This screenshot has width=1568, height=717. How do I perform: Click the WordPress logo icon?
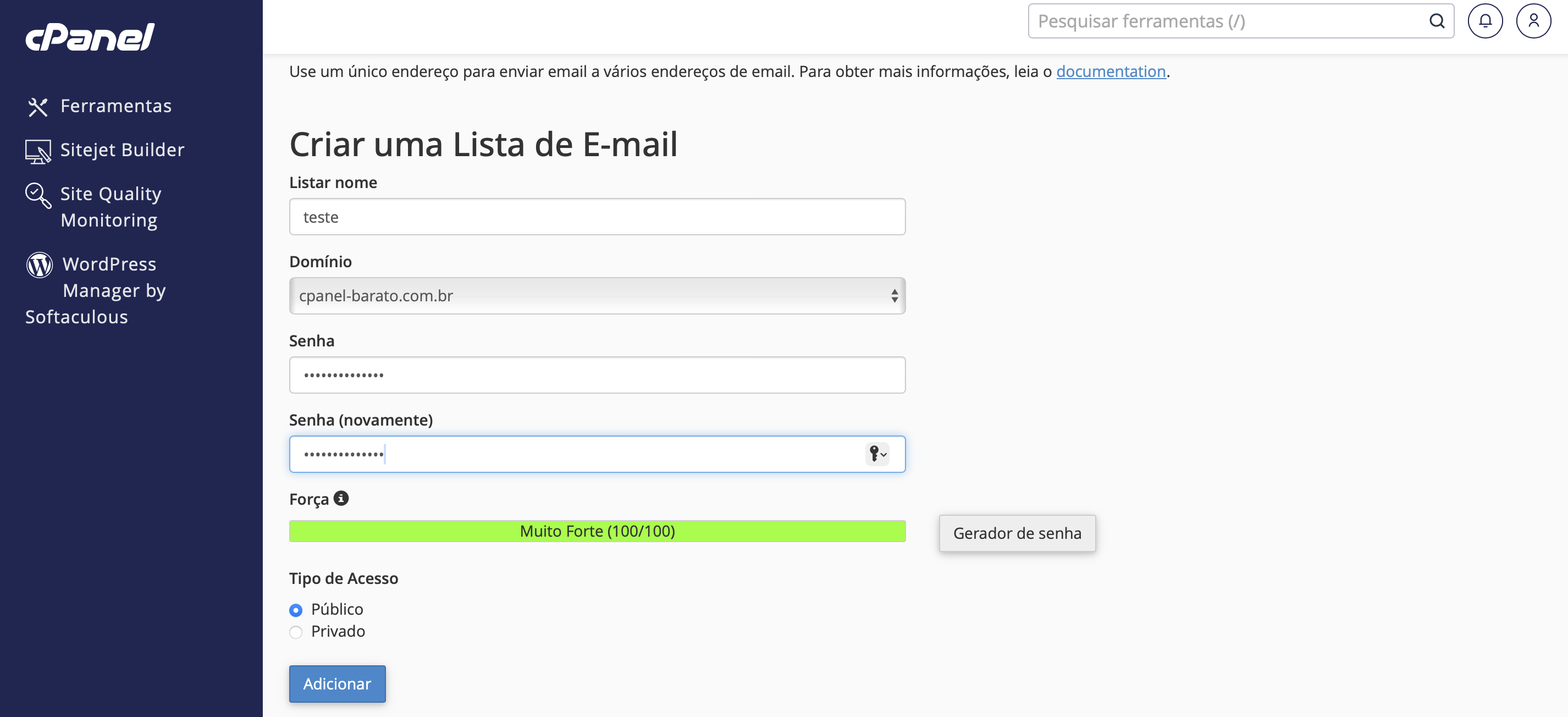click(x=40, y=265)
